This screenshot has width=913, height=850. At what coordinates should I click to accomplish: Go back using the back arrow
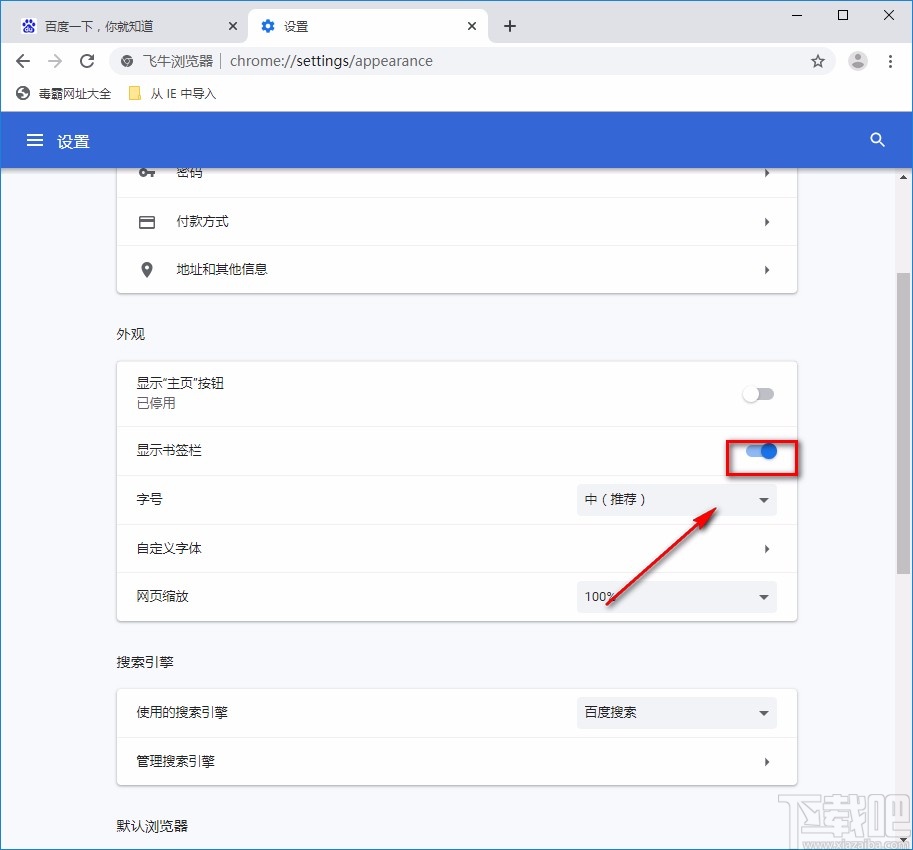click(23, 61)
